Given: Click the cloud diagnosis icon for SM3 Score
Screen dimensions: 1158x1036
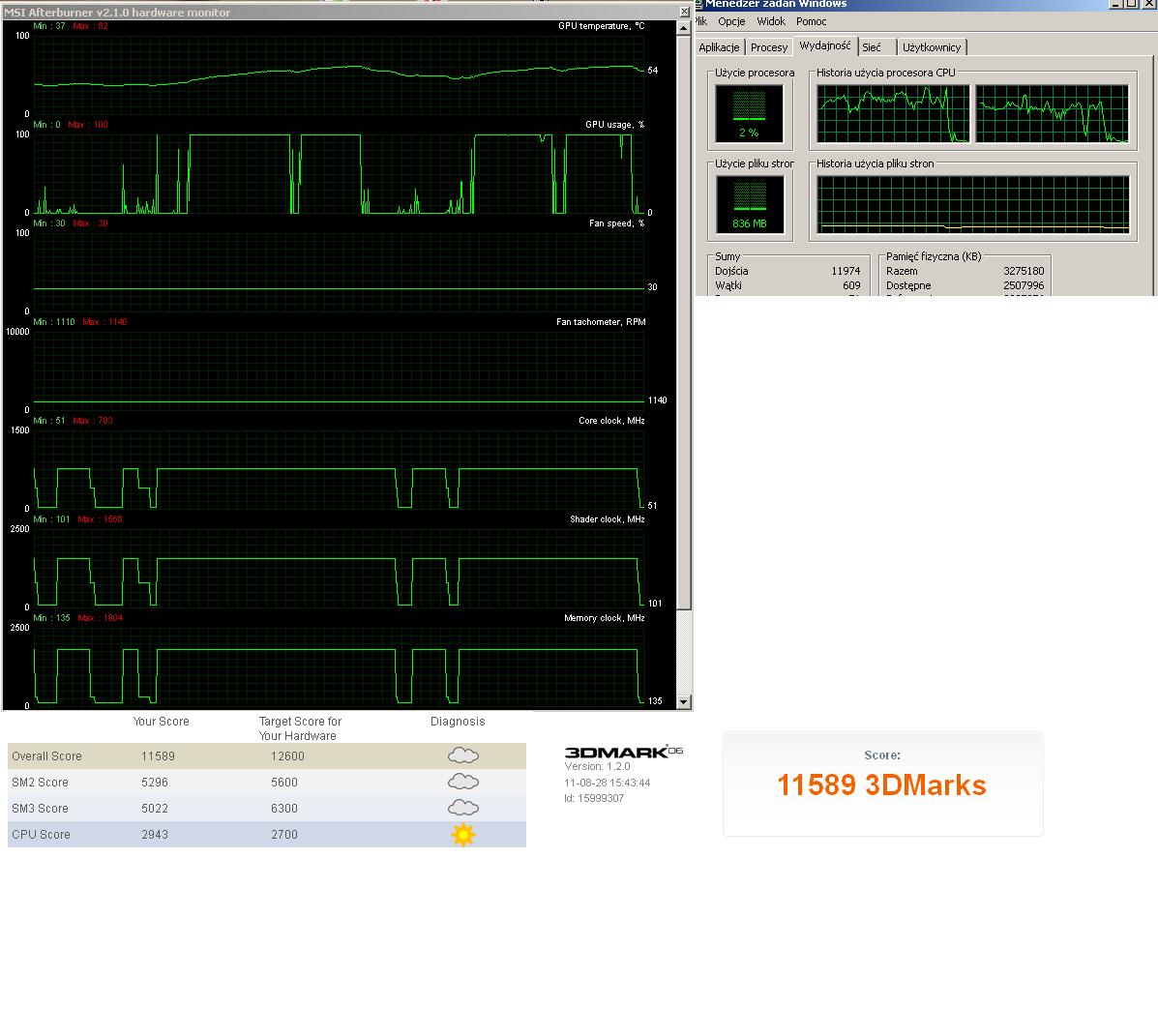Looking at the screenshot, I should [463, 808].
